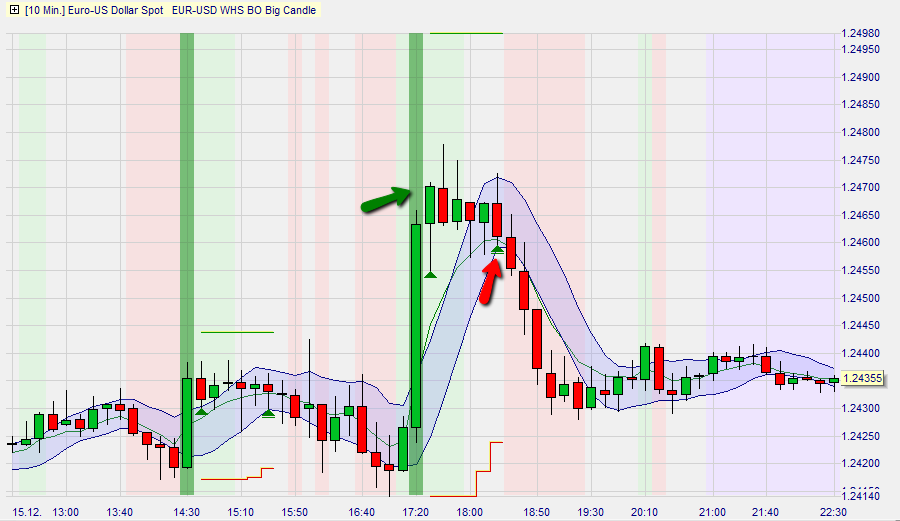The width and height of the screenshot is (900, 521).
Task: Select the big green candle at 17:20
Action: [x=416, y=326]
